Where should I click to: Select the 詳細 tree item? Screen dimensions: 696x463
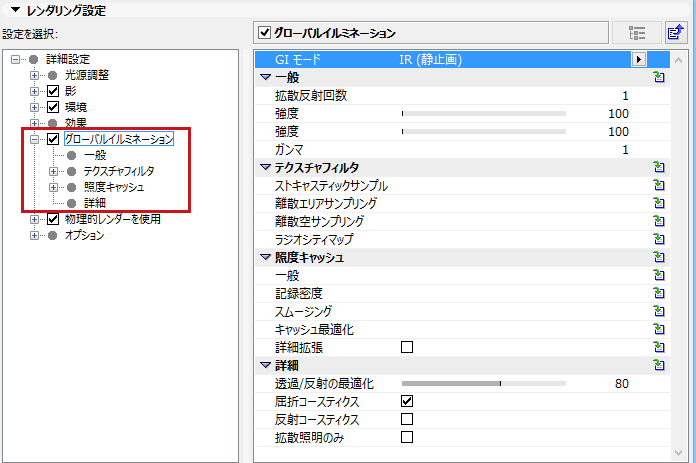(95, 203)
